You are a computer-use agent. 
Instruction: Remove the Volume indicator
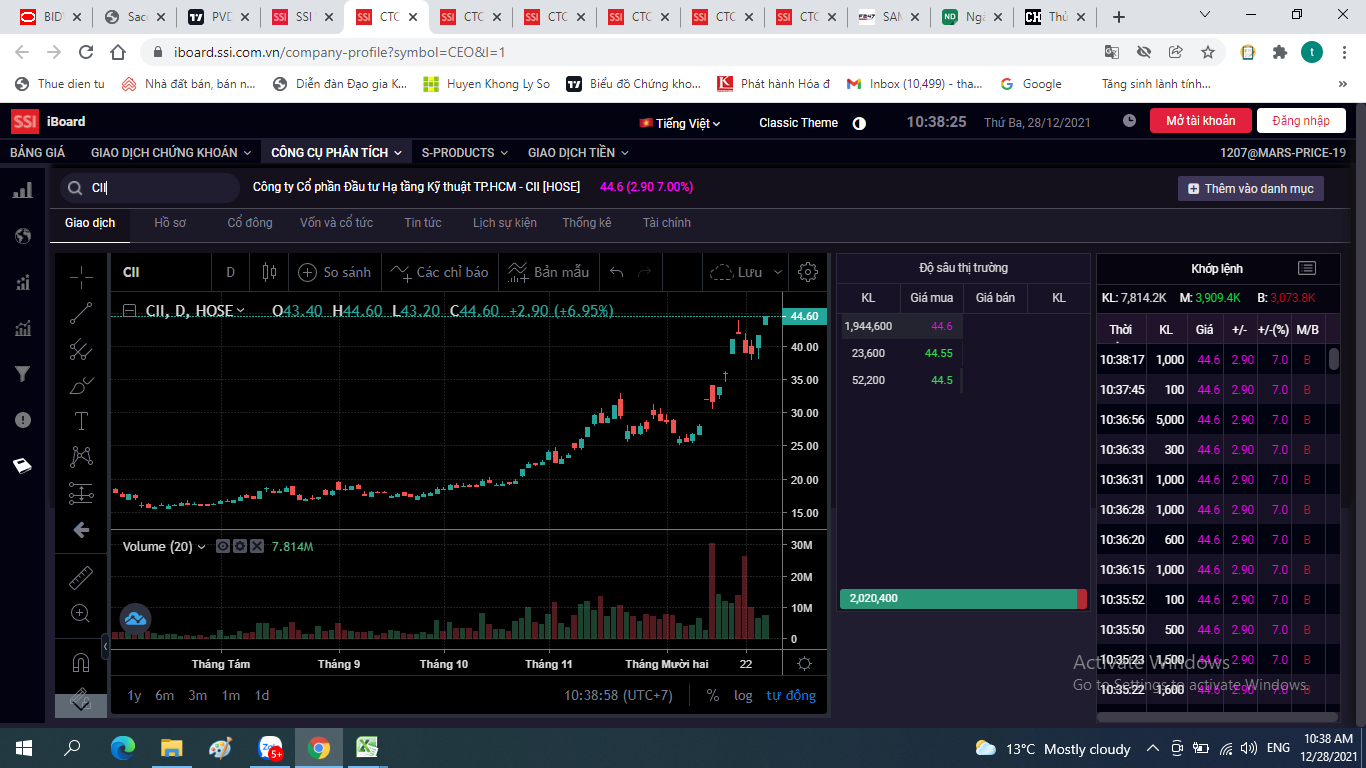click(257, 546)
